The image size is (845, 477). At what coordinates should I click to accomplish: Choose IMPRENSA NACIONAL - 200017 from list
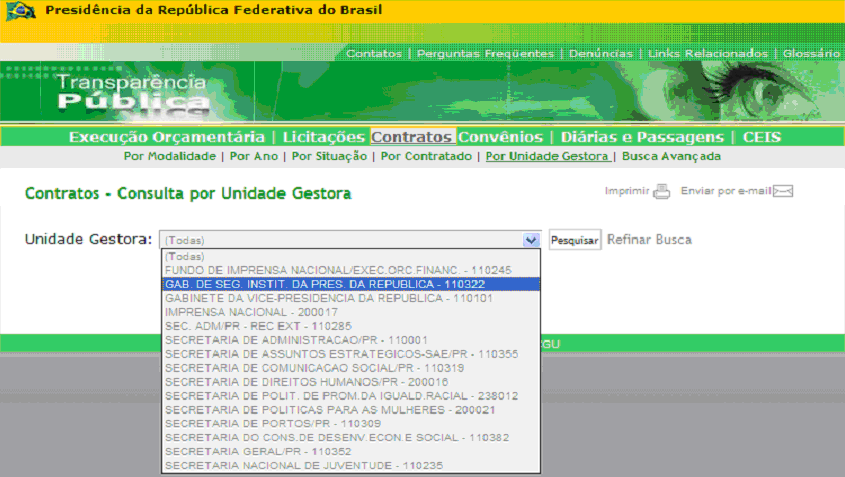(x=238, y=312)
